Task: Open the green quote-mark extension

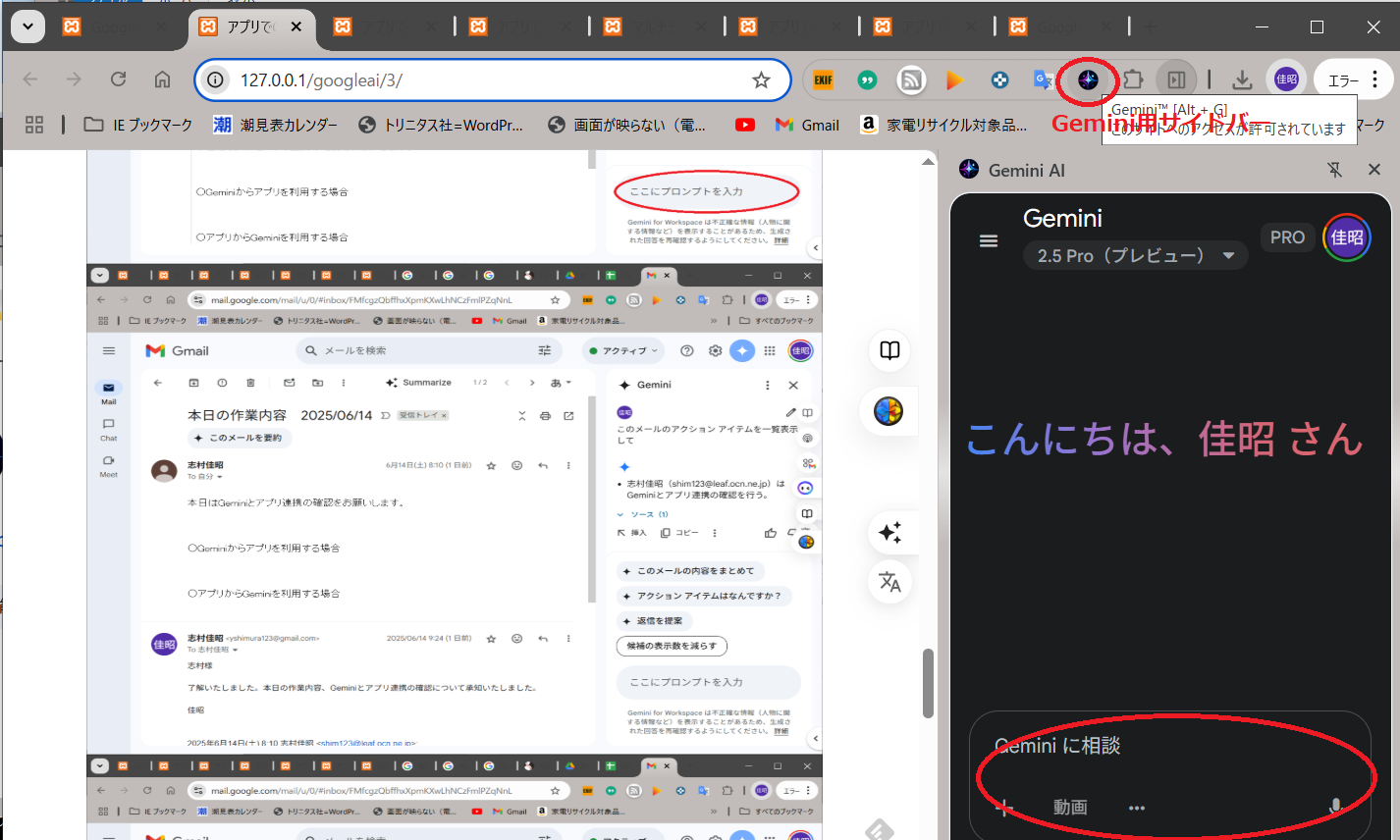Action: click(867, 80)
